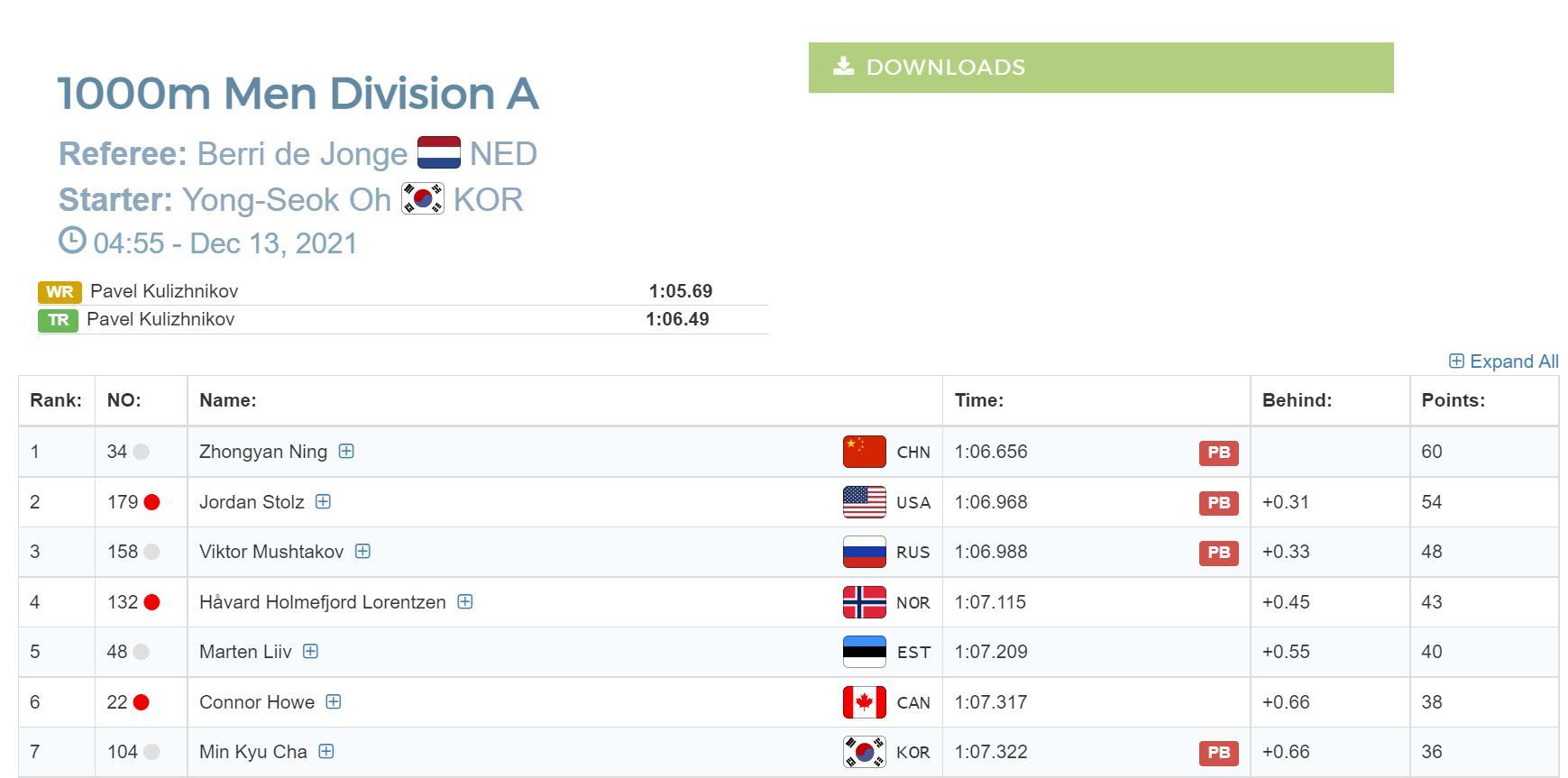This screenshot has height=778, width=1568.
Task: Click the red dot beside number 179
Action: point(151,502)
